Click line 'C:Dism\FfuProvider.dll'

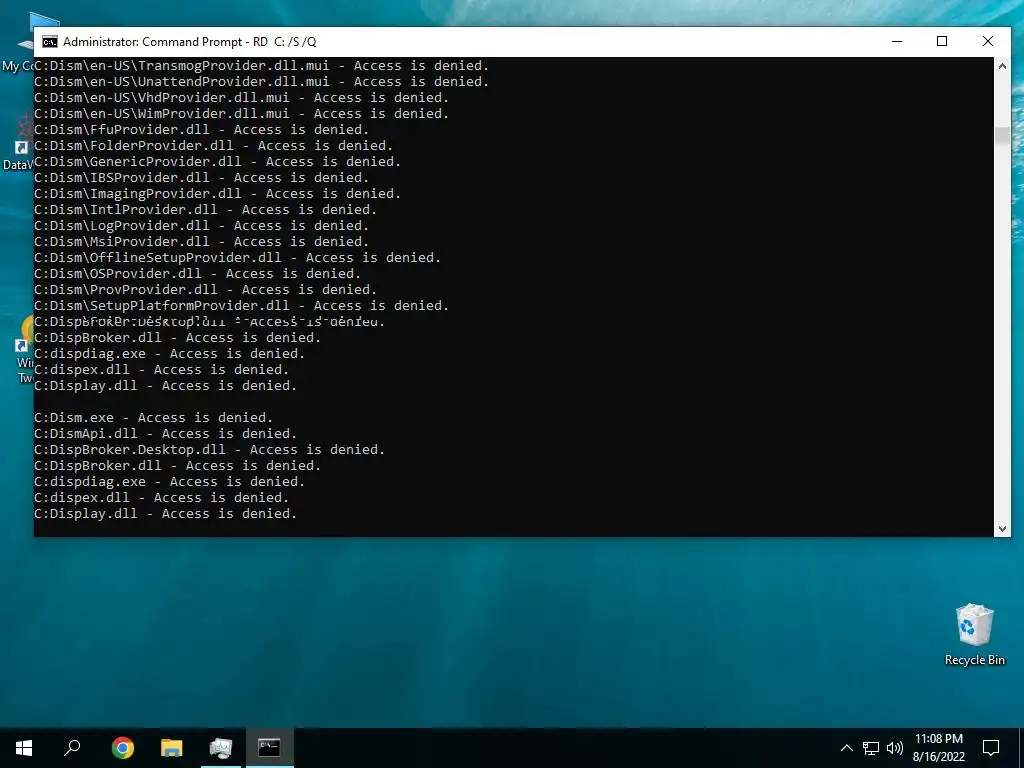pyautogui.click(x=201, y=129)
